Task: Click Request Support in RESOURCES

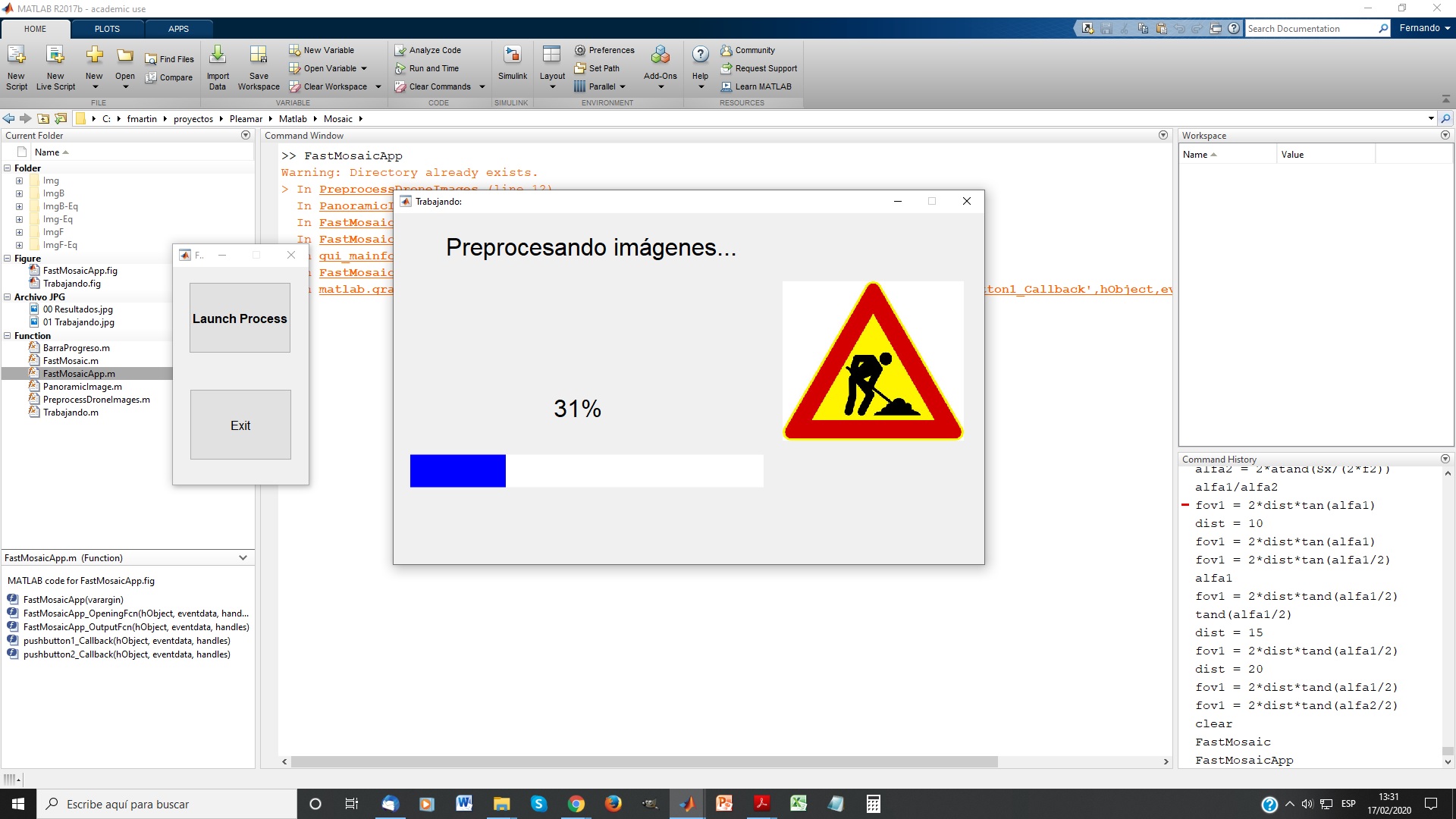Action: (x=759, y=68)
